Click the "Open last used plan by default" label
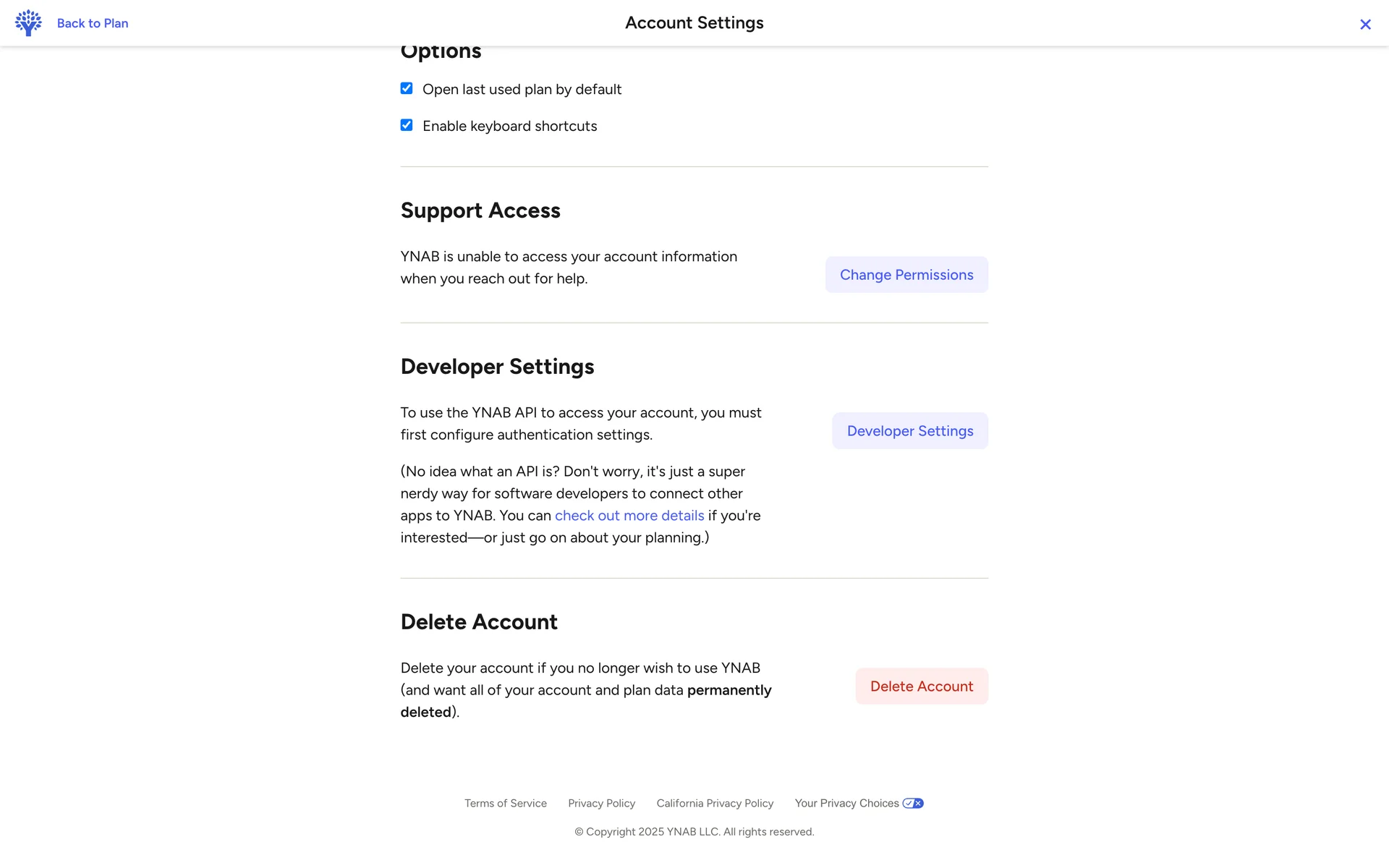 (x=522, y=90)
